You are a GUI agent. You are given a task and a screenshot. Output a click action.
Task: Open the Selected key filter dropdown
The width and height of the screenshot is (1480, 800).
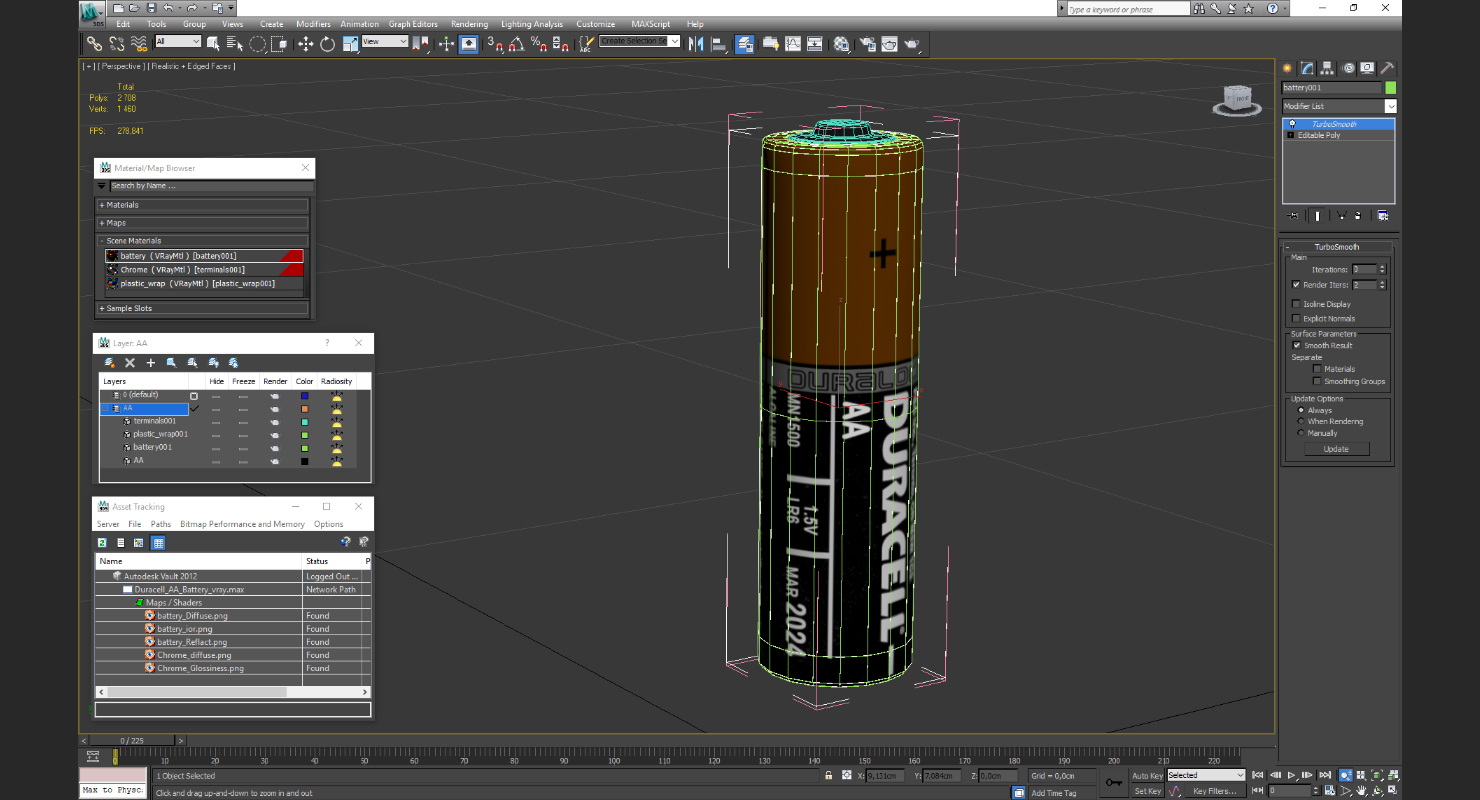click(1205, 775)
